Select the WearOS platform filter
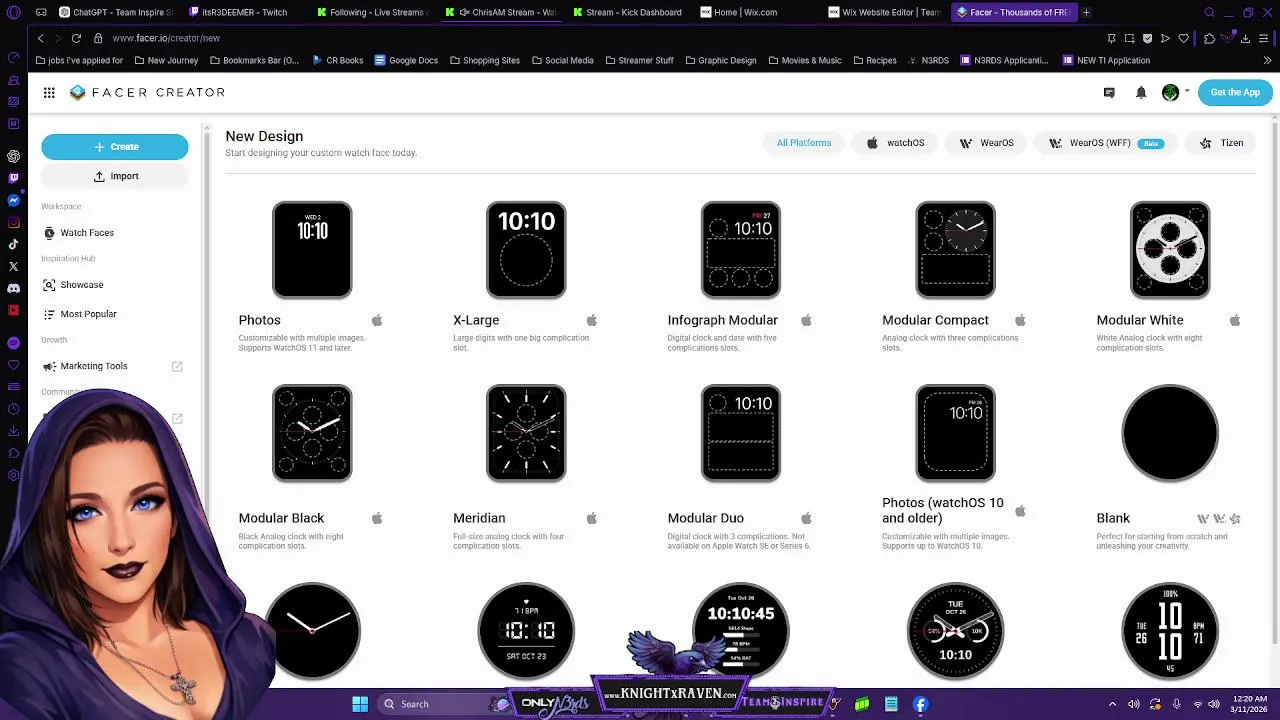Viewport: 1280px width, 720px height. pos(987,143)
